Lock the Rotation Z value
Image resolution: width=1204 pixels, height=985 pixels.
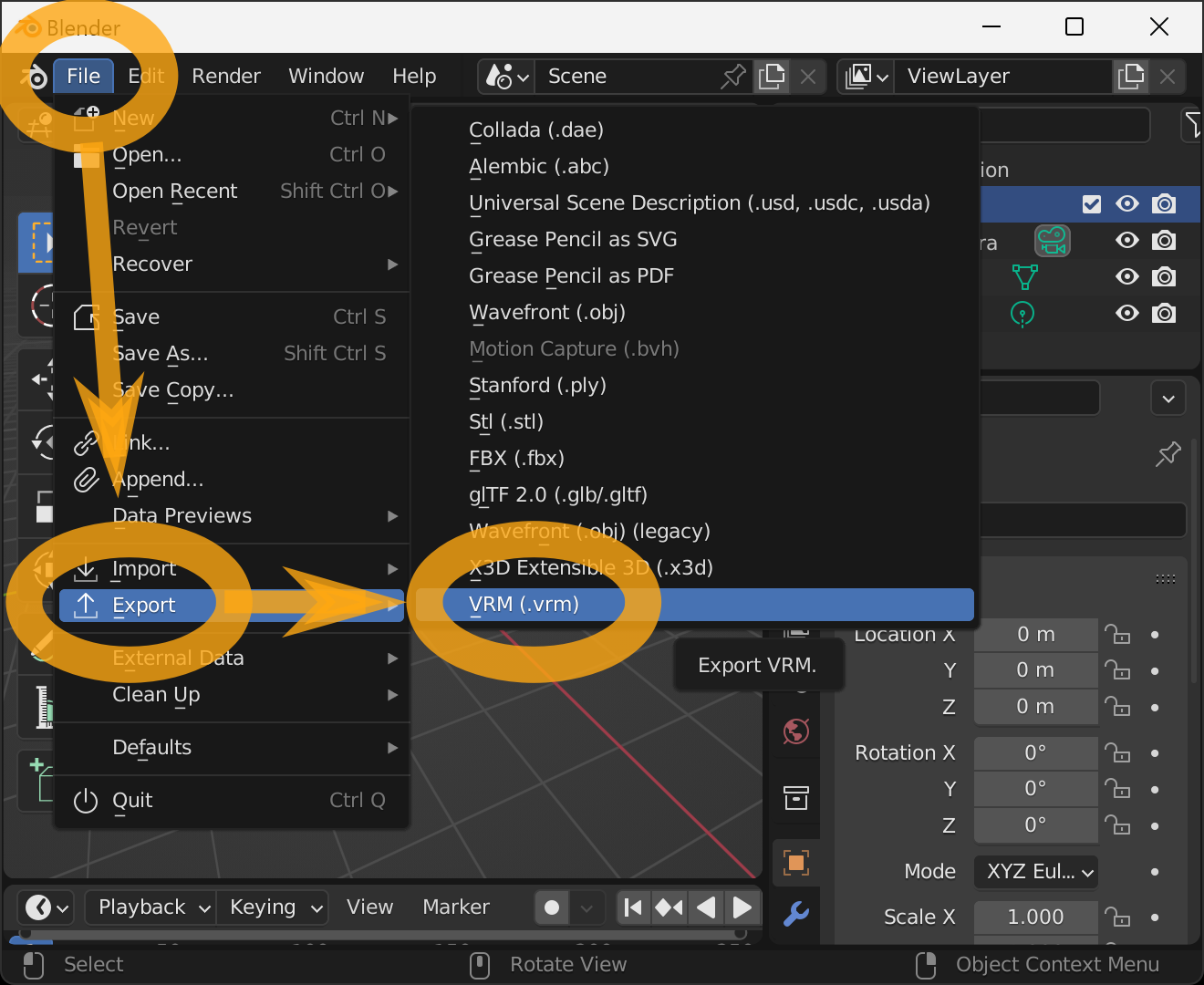pos(1117,826)
